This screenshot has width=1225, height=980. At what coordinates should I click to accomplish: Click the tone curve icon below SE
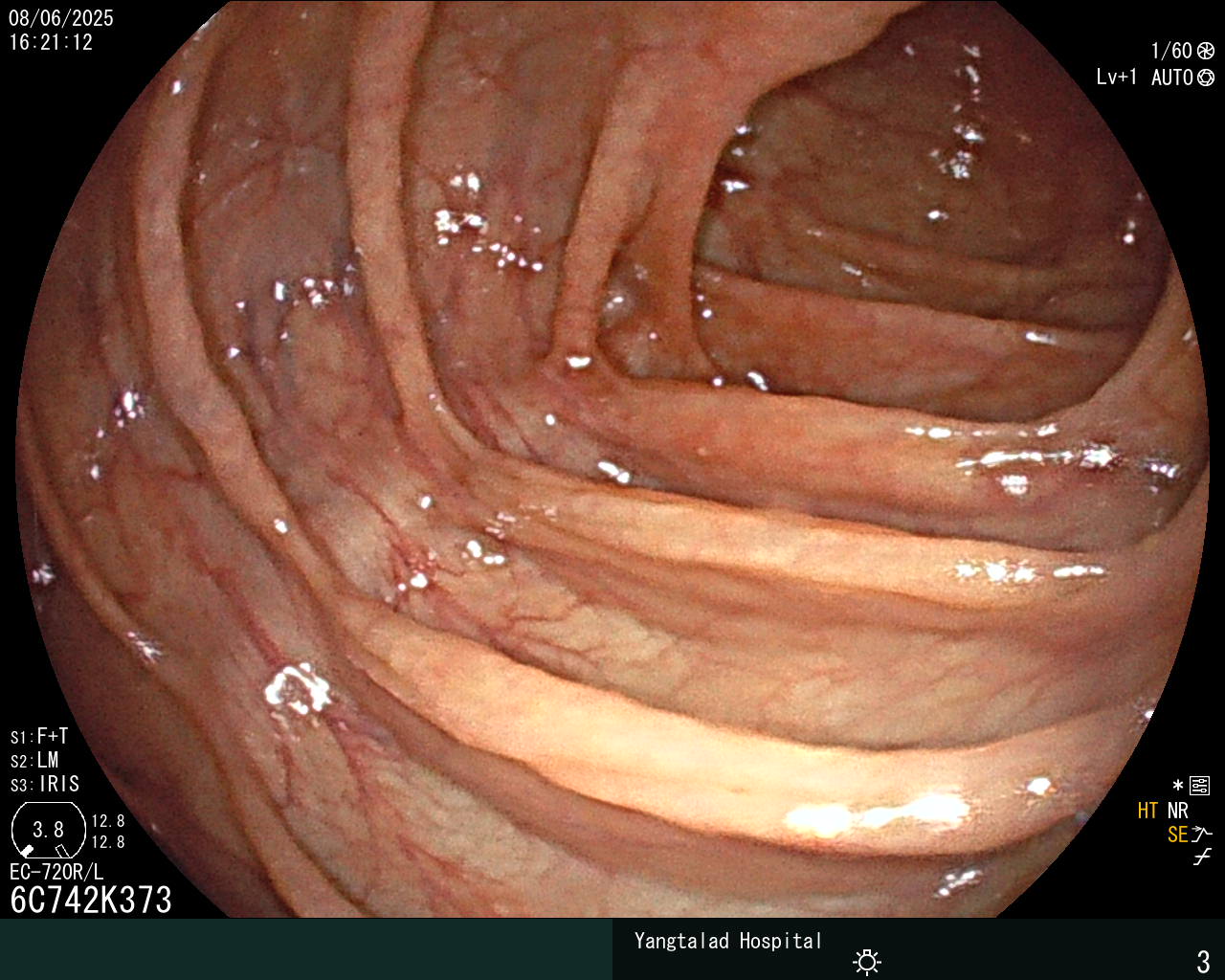click(1202, 857)
